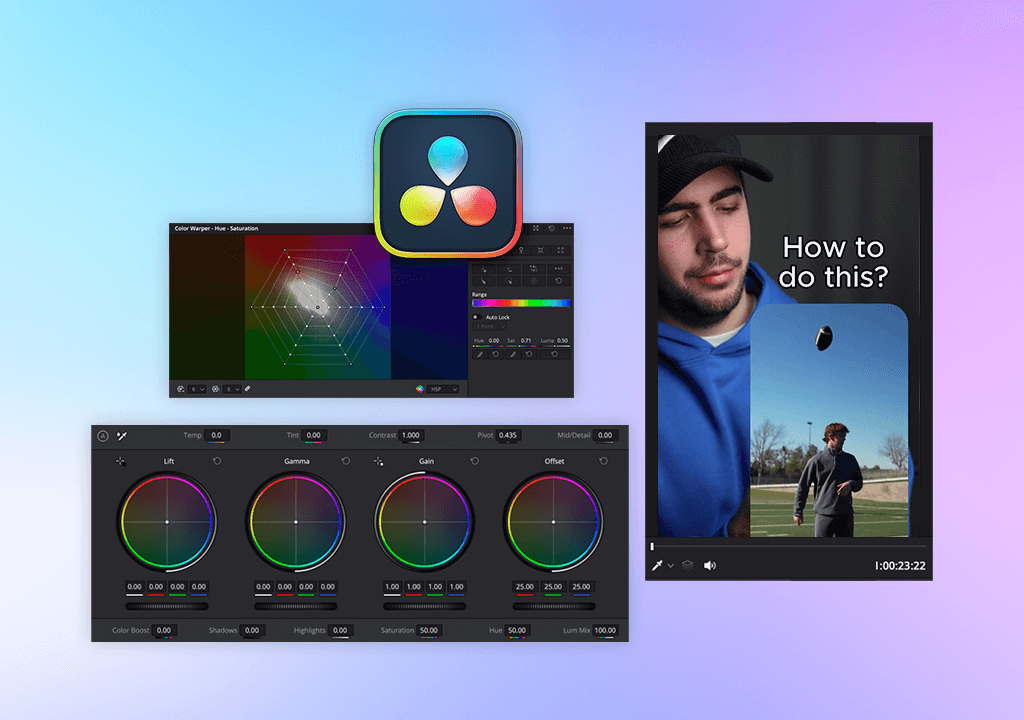The width and height of the screenshot is (1024, 720).
Task: Click the Hue eyedropper in Color Warper
Action: click(479, 354)
